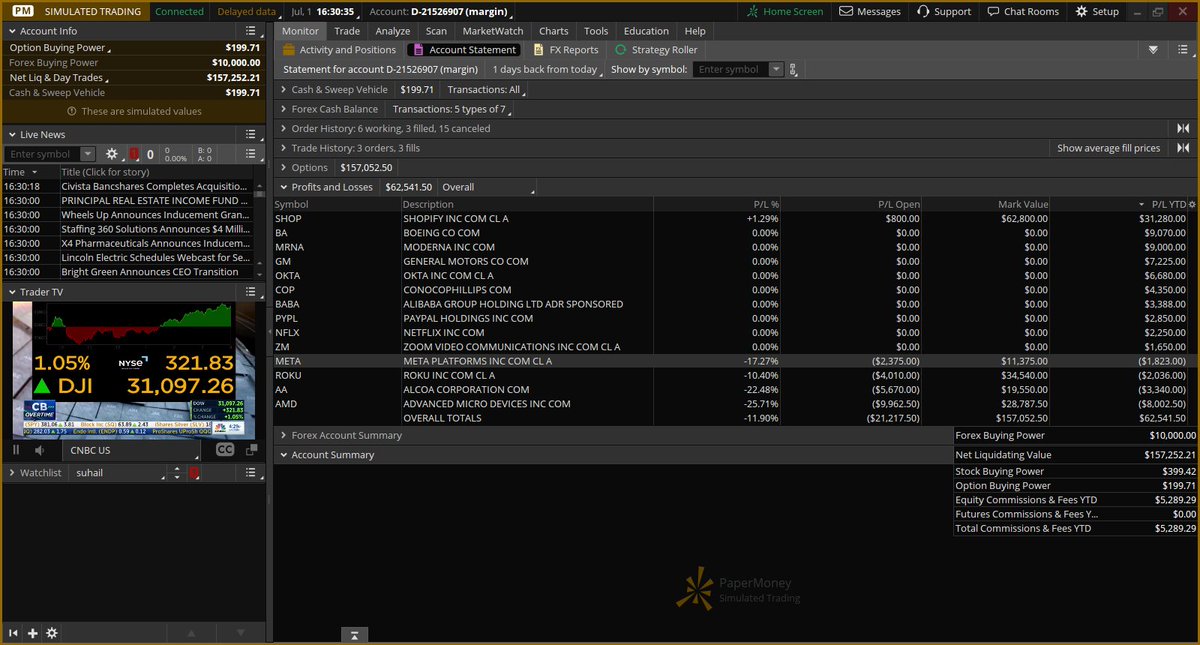Open the Live News panel menu icon
This screenshot has width=1200, height=645.
click(253, 134)
